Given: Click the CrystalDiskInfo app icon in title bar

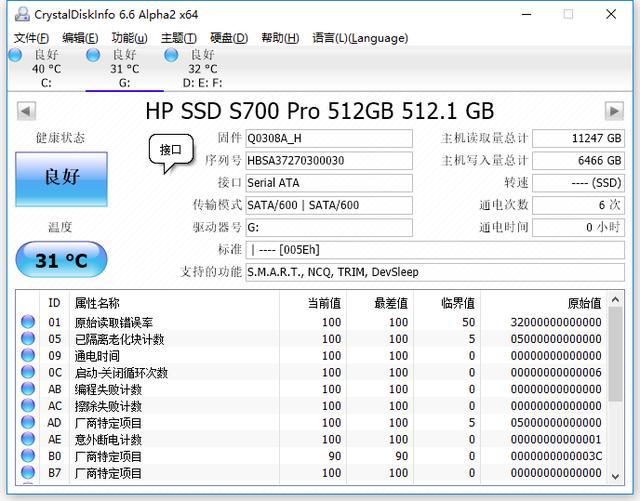Looking at the screenshot, I should [x=18, y=14].
